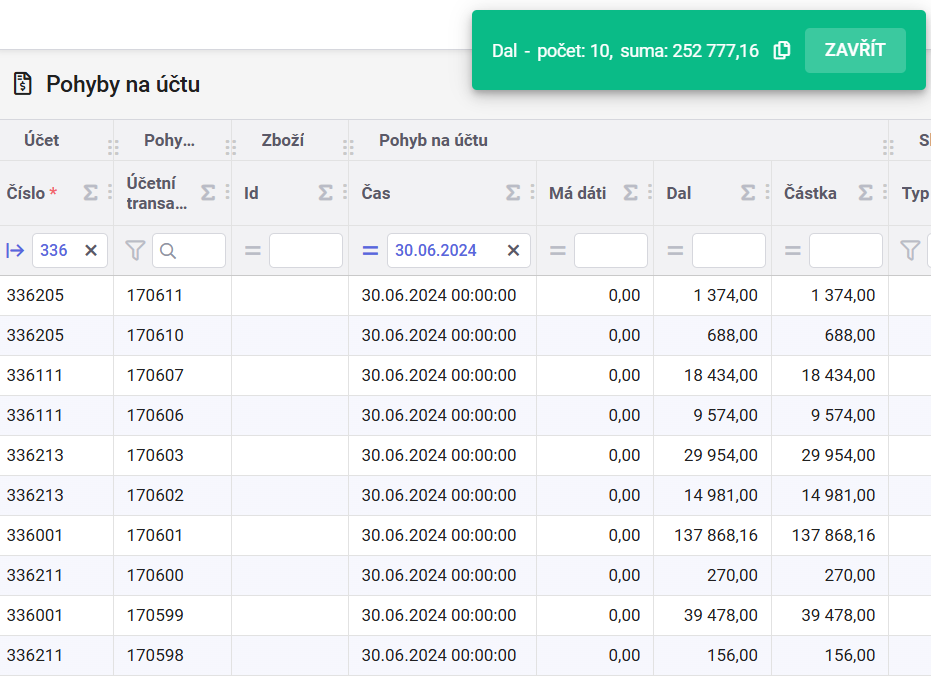Change the equals operator for Id filter
Viewport: 931px width, 683px height.
point(253,251)
